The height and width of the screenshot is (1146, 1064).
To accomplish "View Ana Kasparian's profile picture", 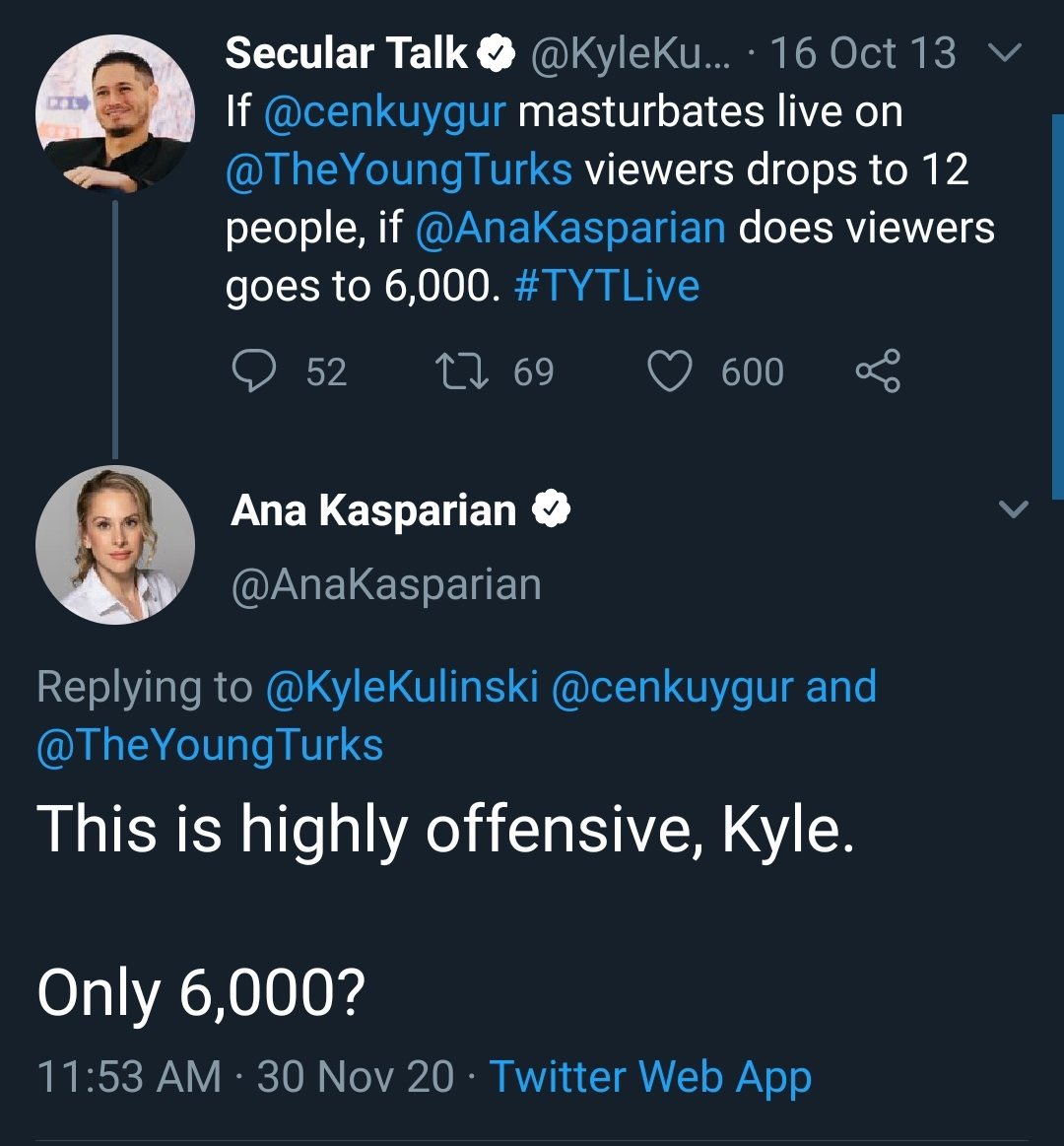I will pyautogui.click(x=114, y=545).
